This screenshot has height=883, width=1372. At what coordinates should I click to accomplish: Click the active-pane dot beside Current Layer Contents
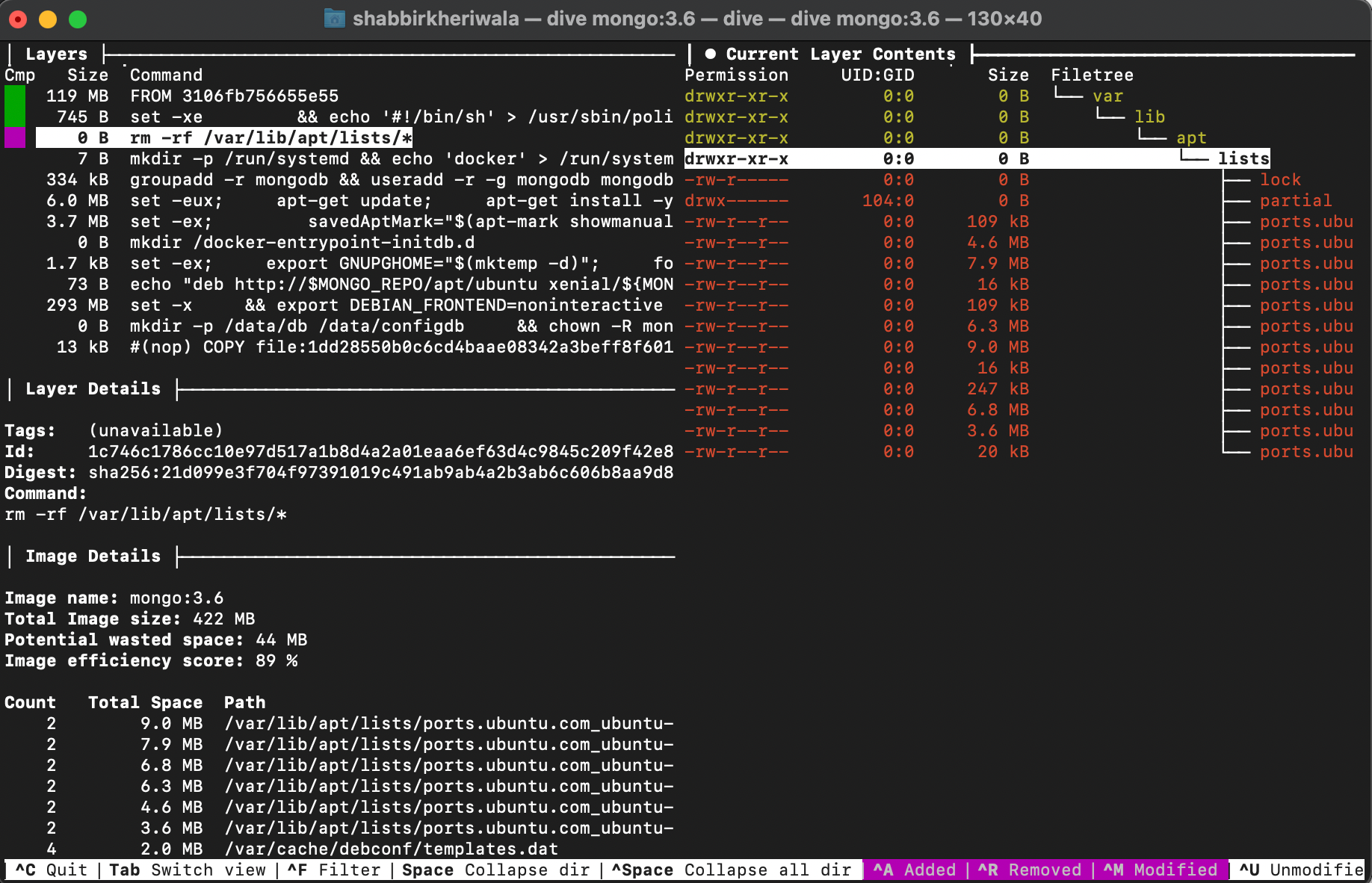[710, 54]
